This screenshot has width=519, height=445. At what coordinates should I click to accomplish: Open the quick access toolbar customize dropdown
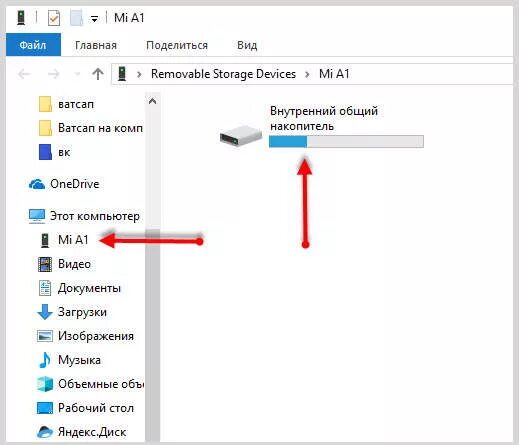click(x=95, y=19)
